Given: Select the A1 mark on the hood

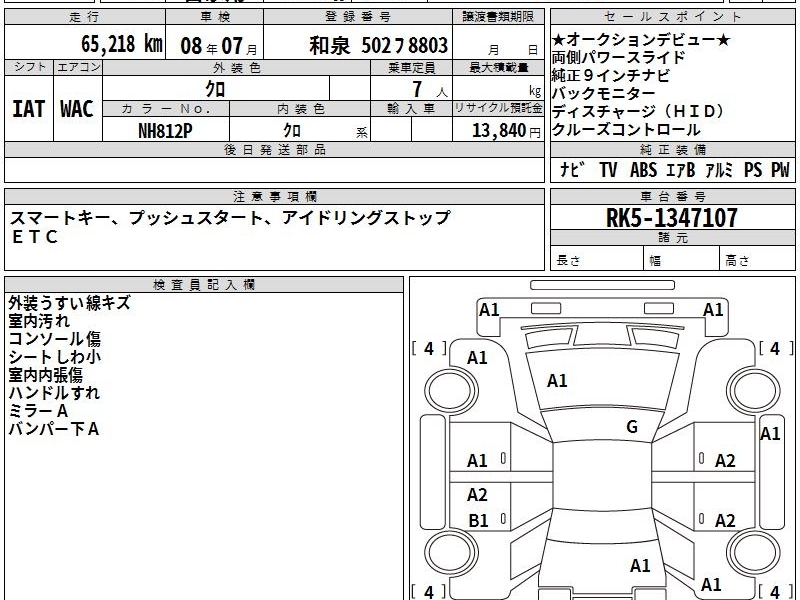Looking at the screenshot, I should pos(557,381).
